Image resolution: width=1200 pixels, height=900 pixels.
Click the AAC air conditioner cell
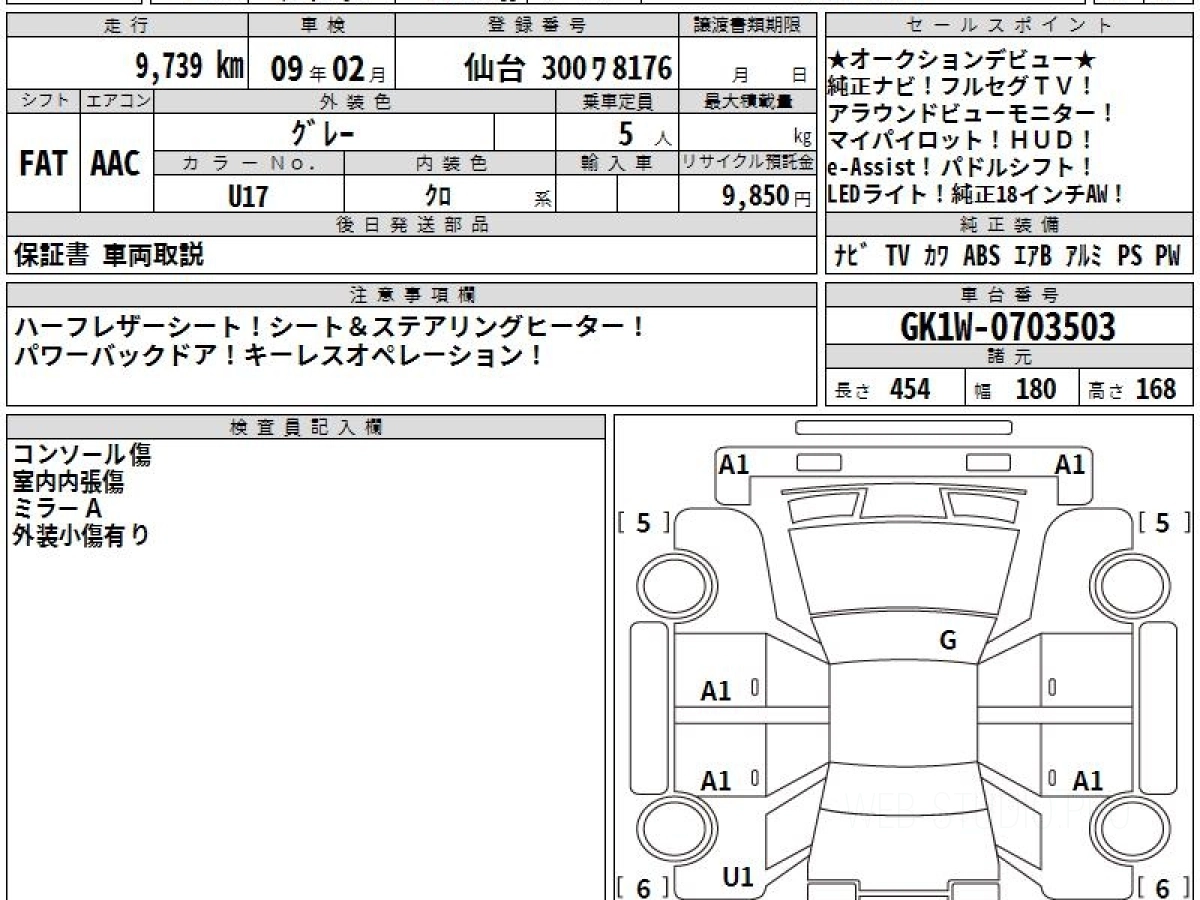click(116, 164)
